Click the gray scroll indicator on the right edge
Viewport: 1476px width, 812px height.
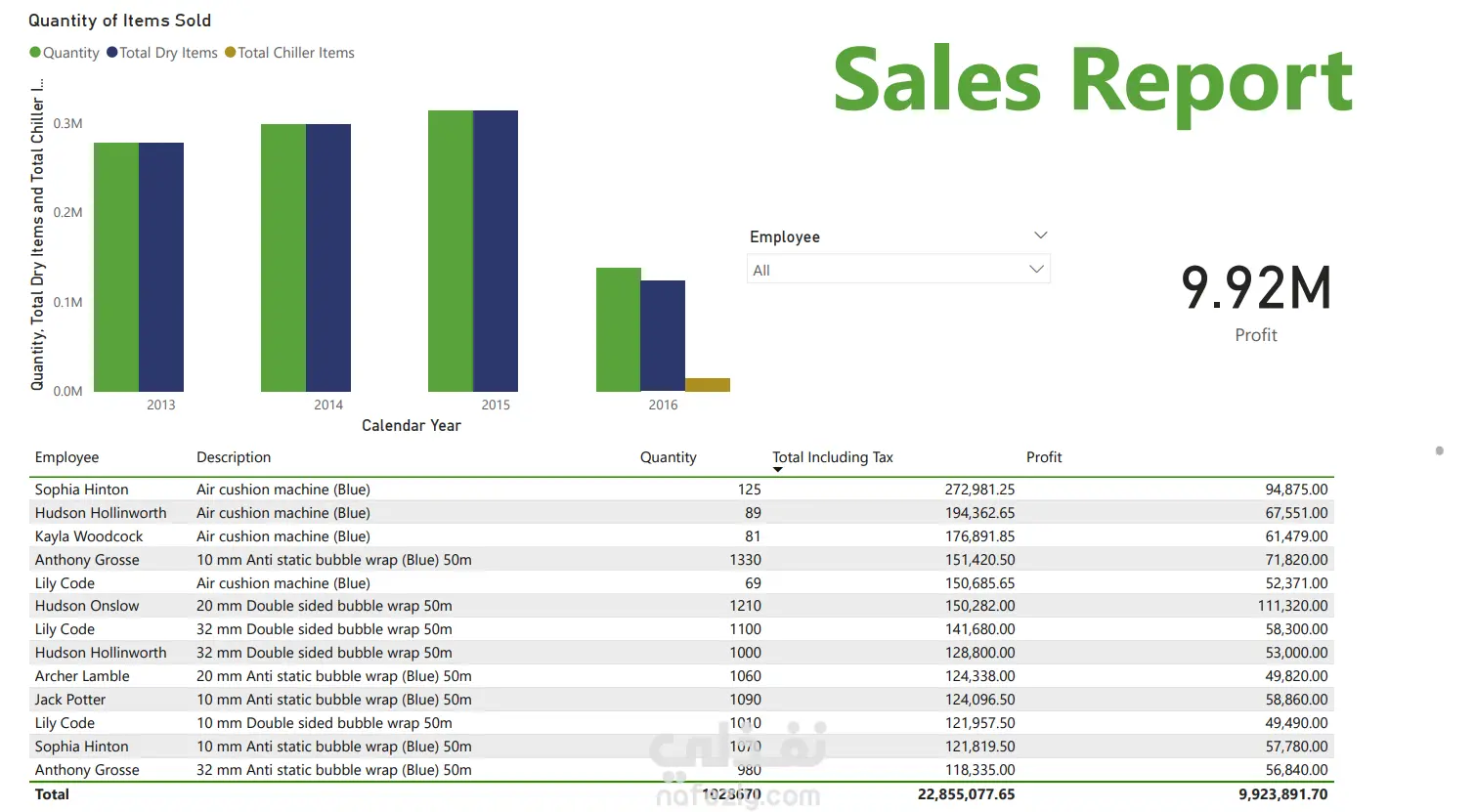coord(1438,451)
